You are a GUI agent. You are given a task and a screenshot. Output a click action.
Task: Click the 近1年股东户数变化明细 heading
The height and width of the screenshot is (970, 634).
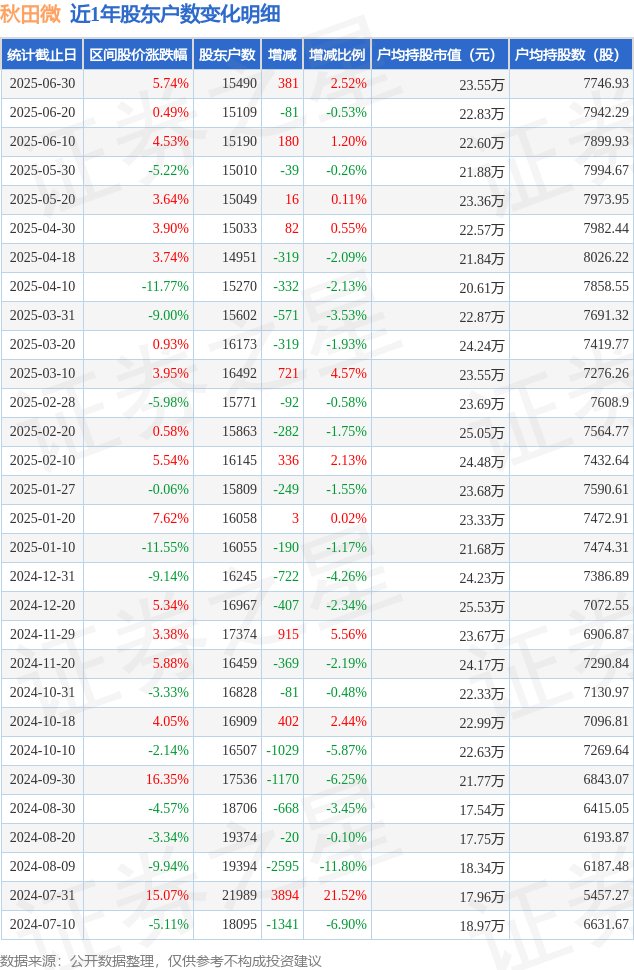[x=175, y=14]
